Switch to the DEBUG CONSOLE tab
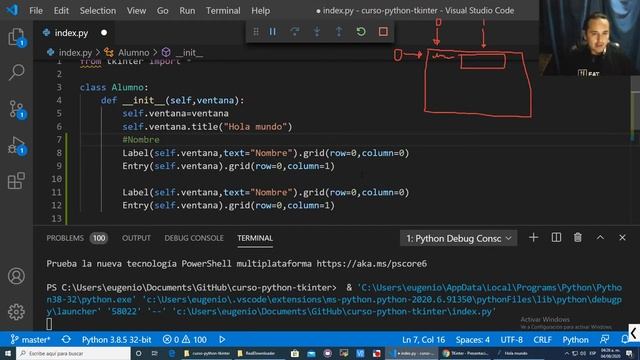Viewport: 640px width, 360px height. coord(194,238)
